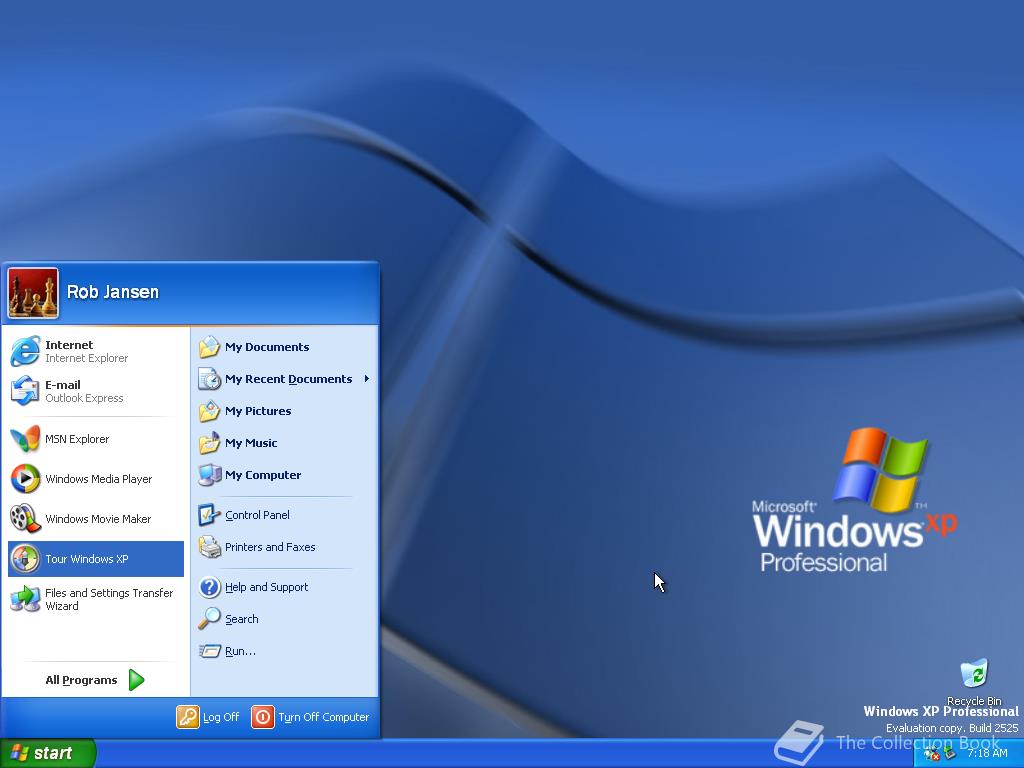The height and width of the screenshot is (768, 1024).
Task: Click the 7:18 AM taskbar clock
Action: (987, 753)
